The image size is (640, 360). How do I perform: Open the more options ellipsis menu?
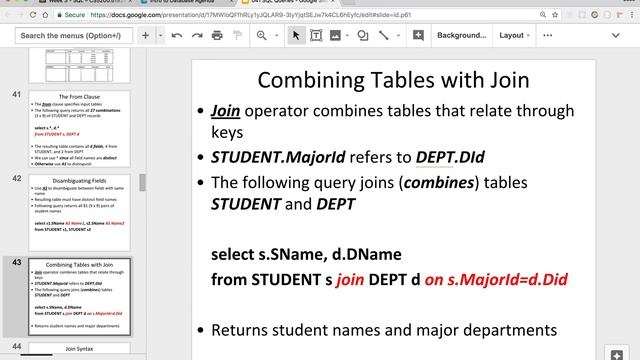pos(548,36)
